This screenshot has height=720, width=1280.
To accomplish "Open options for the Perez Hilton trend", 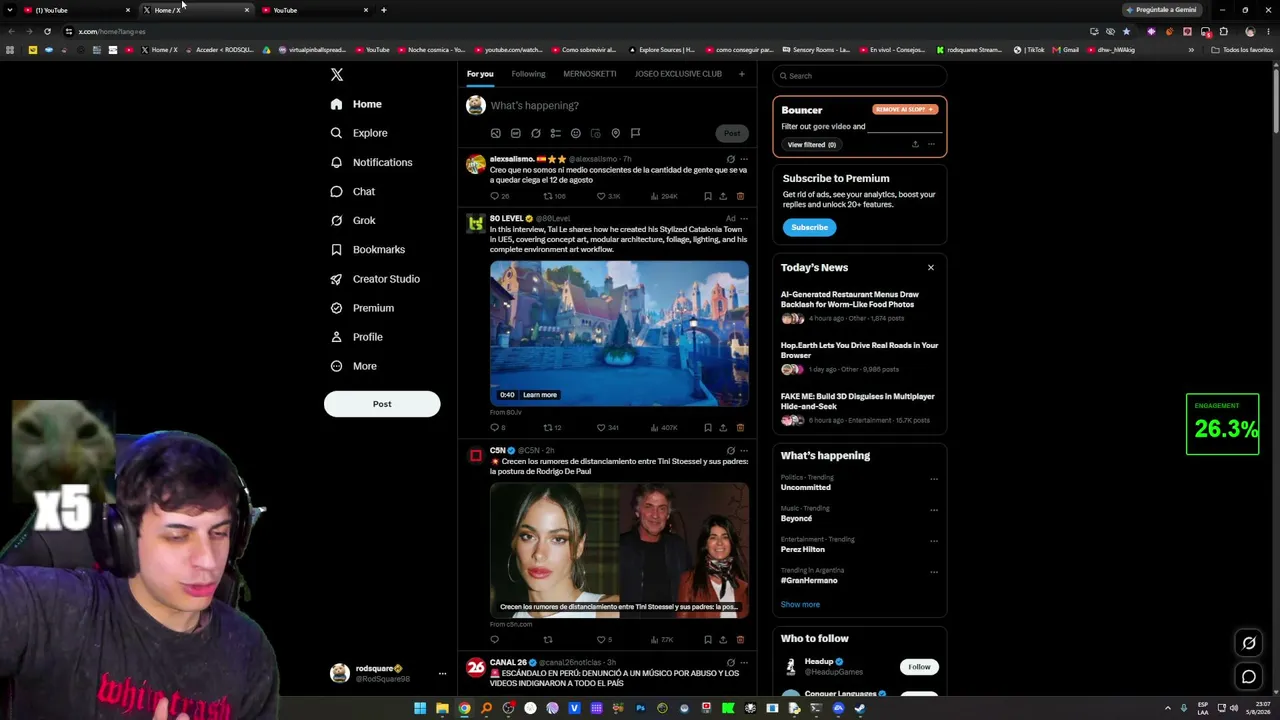I will point(934,541).
